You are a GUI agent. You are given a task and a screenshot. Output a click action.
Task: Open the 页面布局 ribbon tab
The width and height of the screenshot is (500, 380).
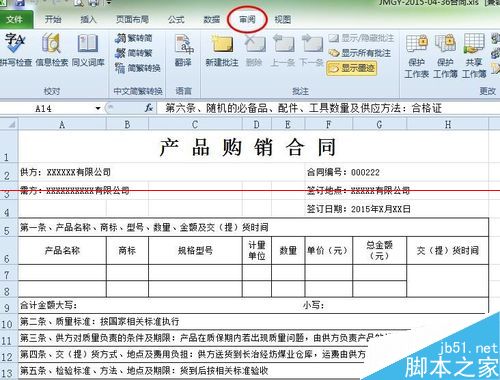coord(132,20)
